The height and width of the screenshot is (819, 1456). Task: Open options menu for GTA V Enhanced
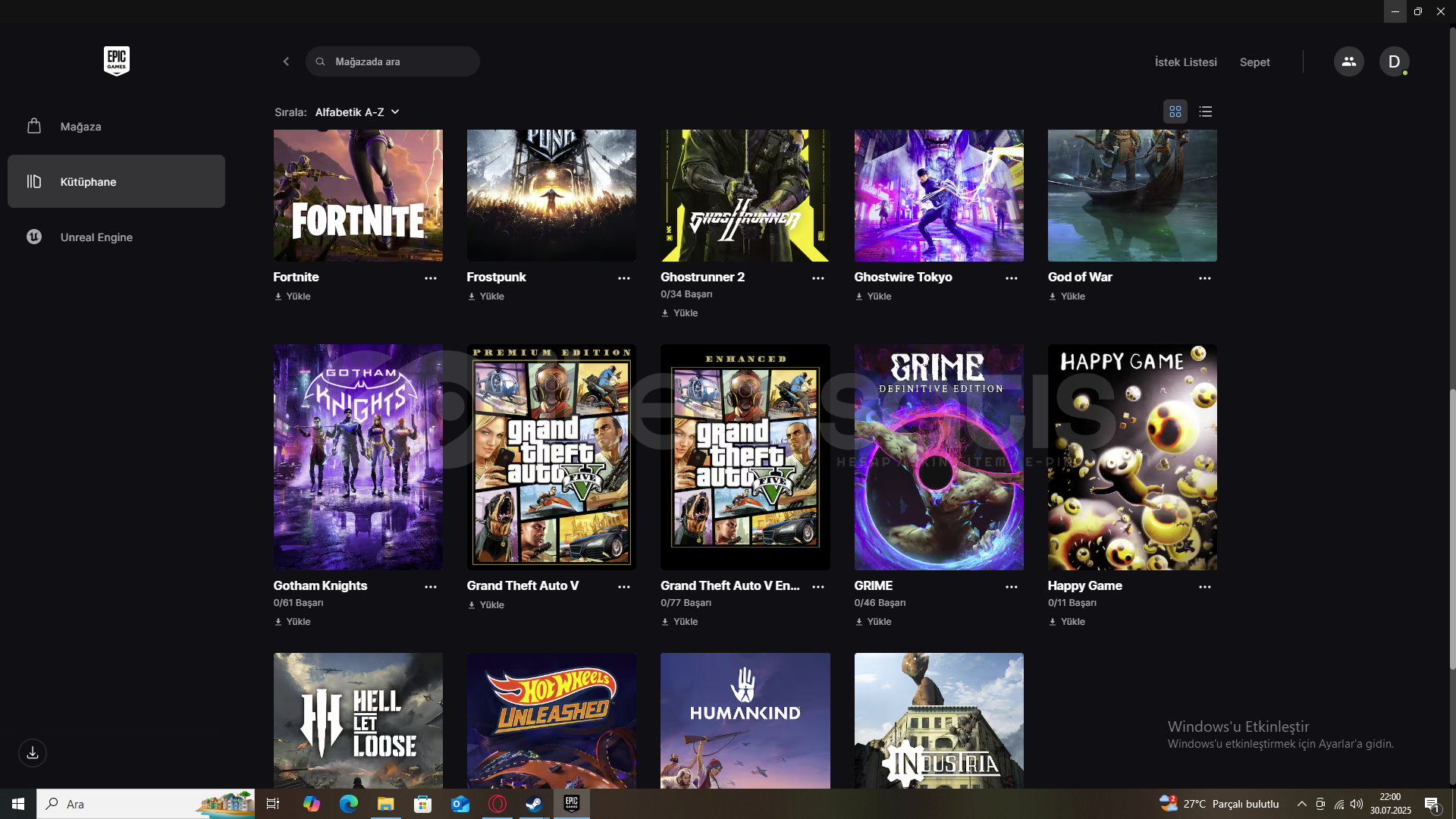tap(818, 587)
